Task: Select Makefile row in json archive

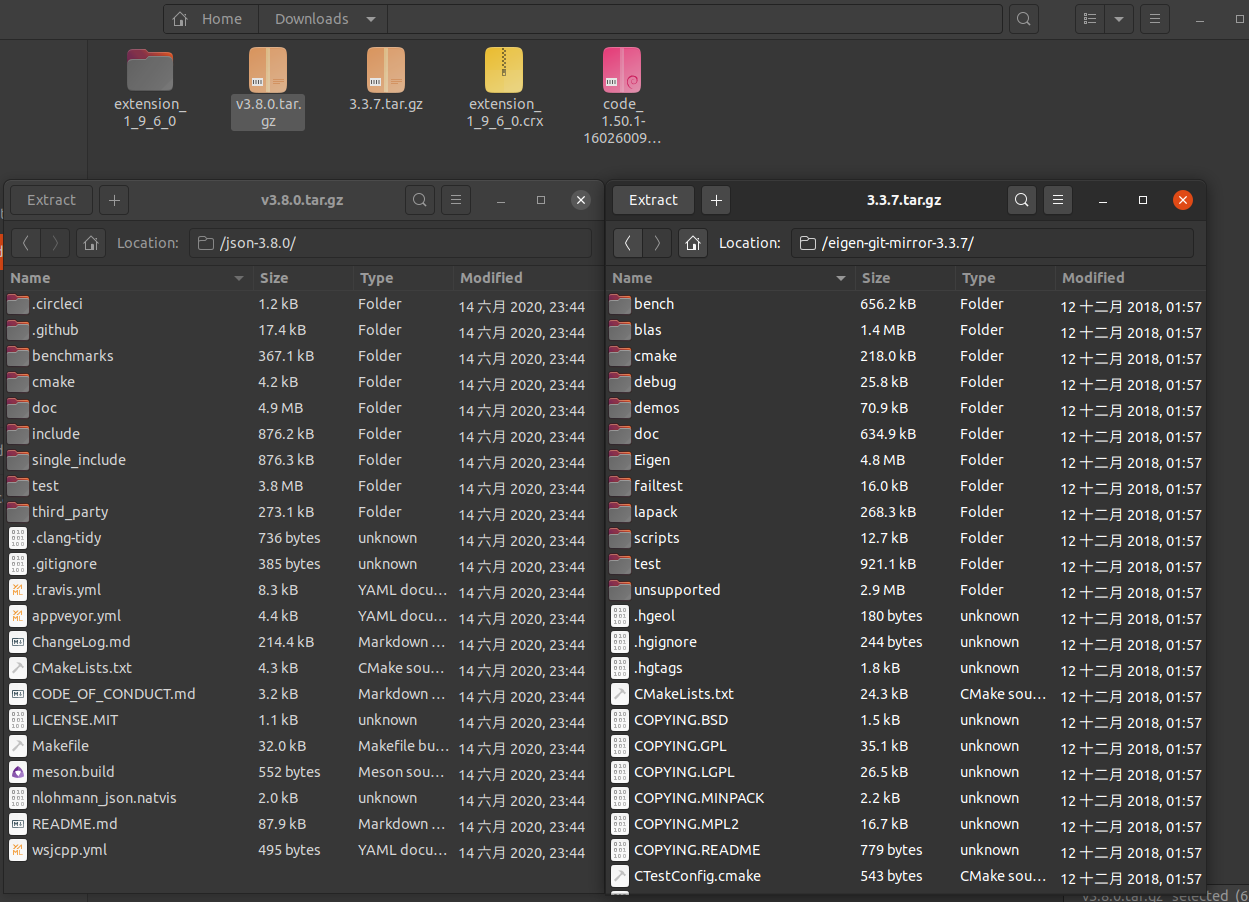Action: click(304, 746)
